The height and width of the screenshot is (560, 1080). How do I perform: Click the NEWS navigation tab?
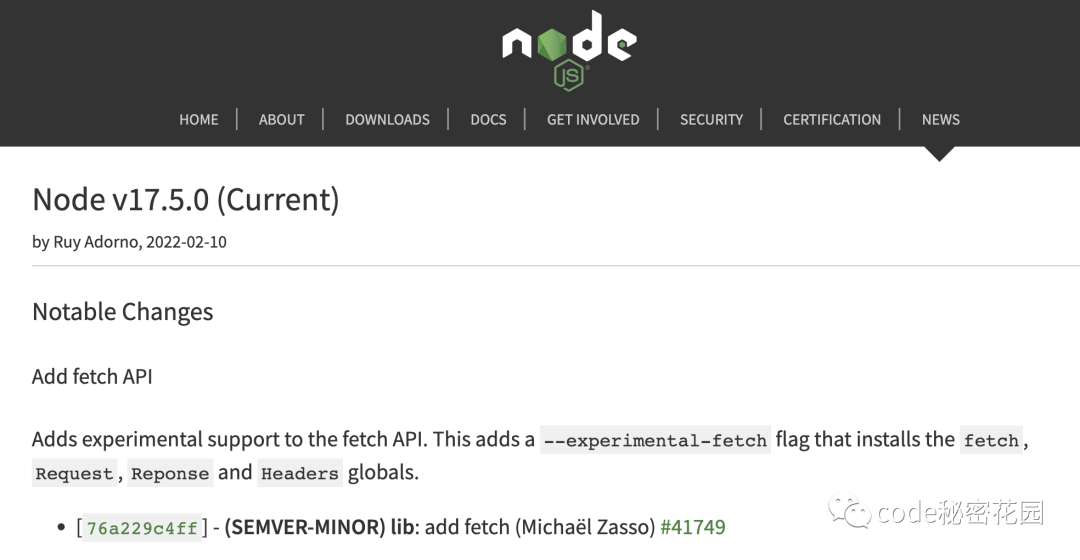pos(940,119)
